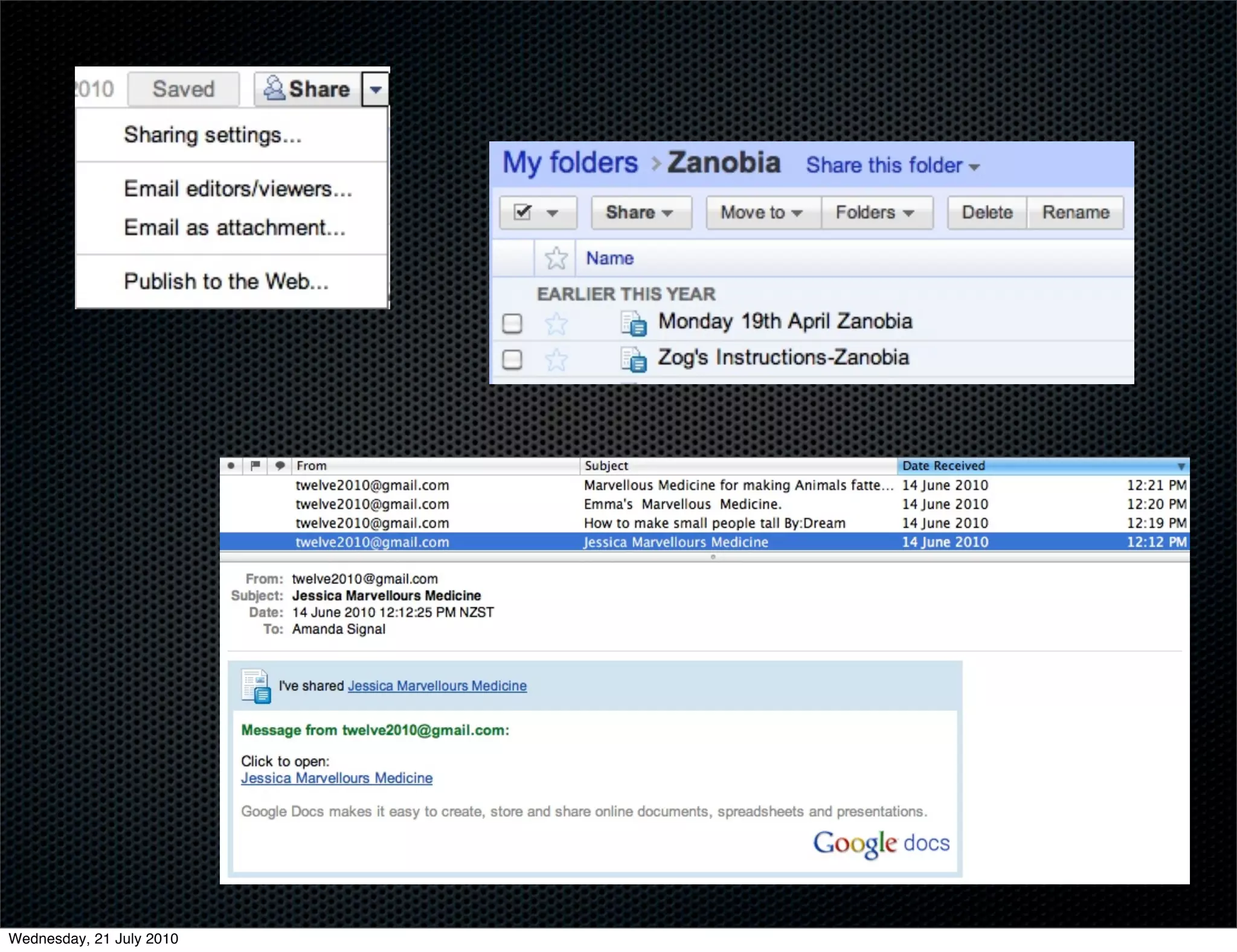
Task: Click the star icon in Name column header
Action: pyautogui.click(x=556, y=259)
